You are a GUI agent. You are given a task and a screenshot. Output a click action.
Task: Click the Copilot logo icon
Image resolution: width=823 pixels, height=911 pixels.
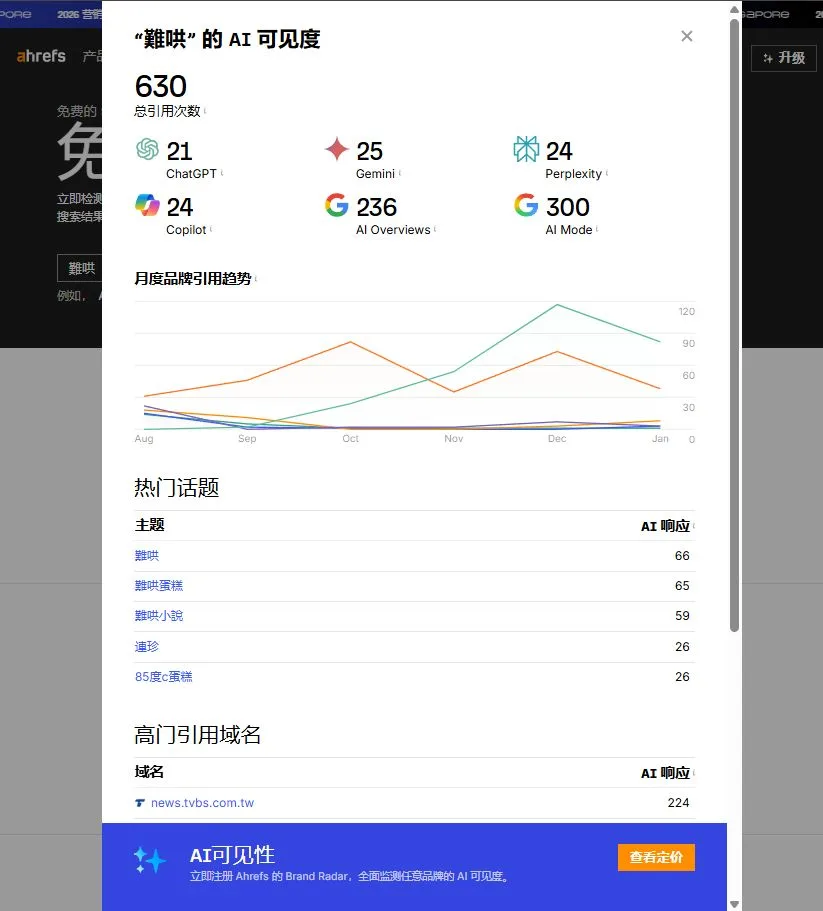click(148, 206)
